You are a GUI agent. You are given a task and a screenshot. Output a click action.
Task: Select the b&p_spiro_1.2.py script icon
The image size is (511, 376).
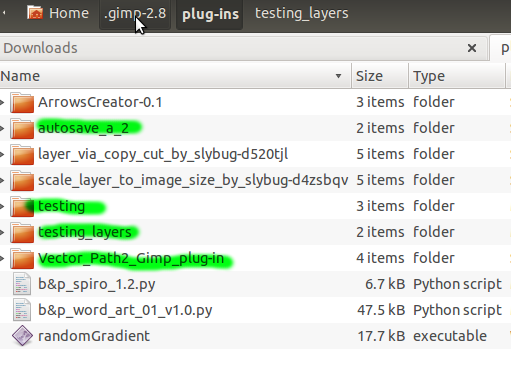22,284
